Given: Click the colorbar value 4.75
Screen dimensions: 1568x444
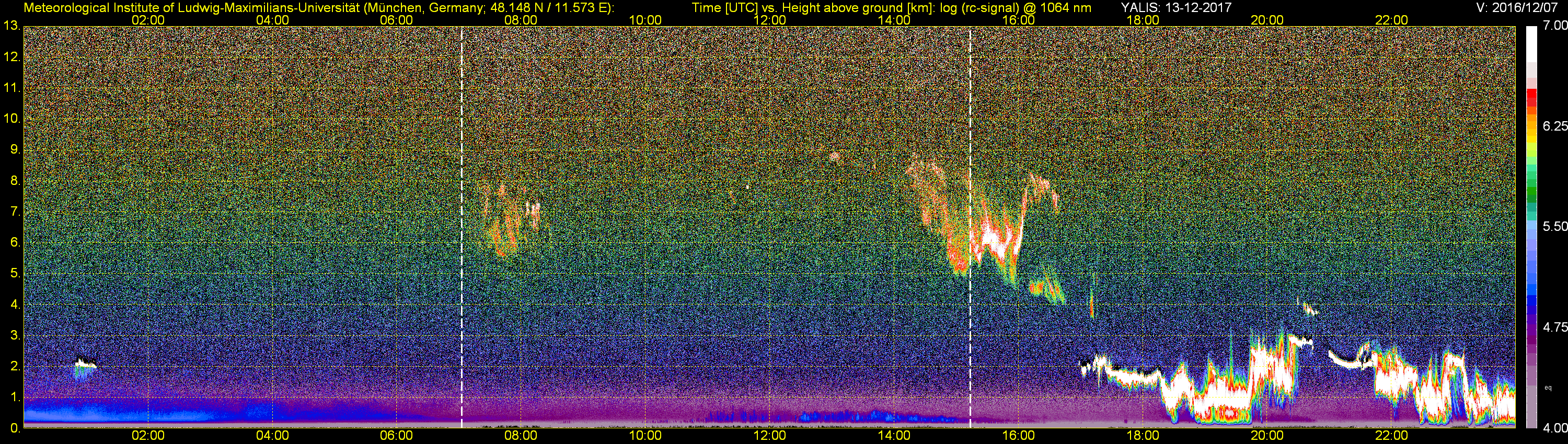Looking at the screenshot, I should tap(1554, 327).
